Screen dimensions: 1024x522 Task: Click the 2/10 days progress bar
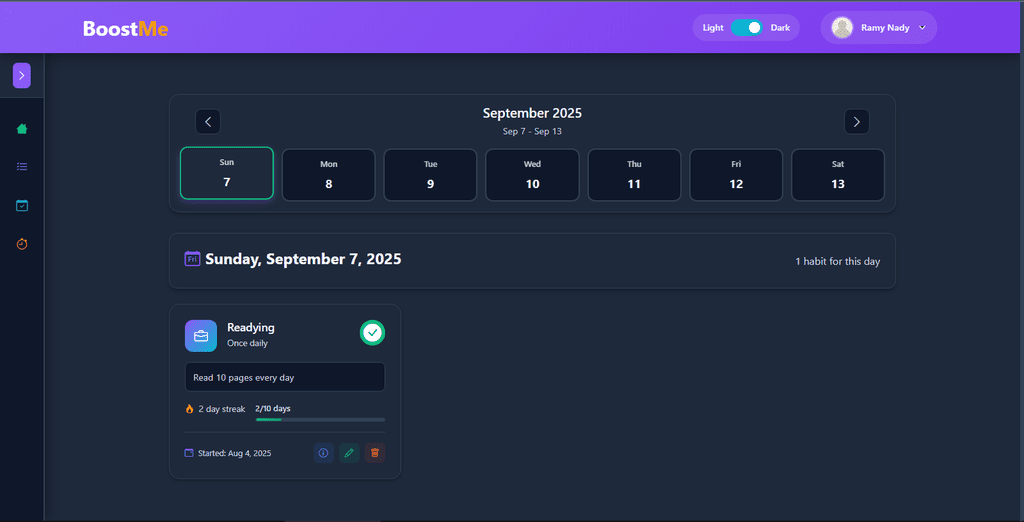click(x=320, y=419)
